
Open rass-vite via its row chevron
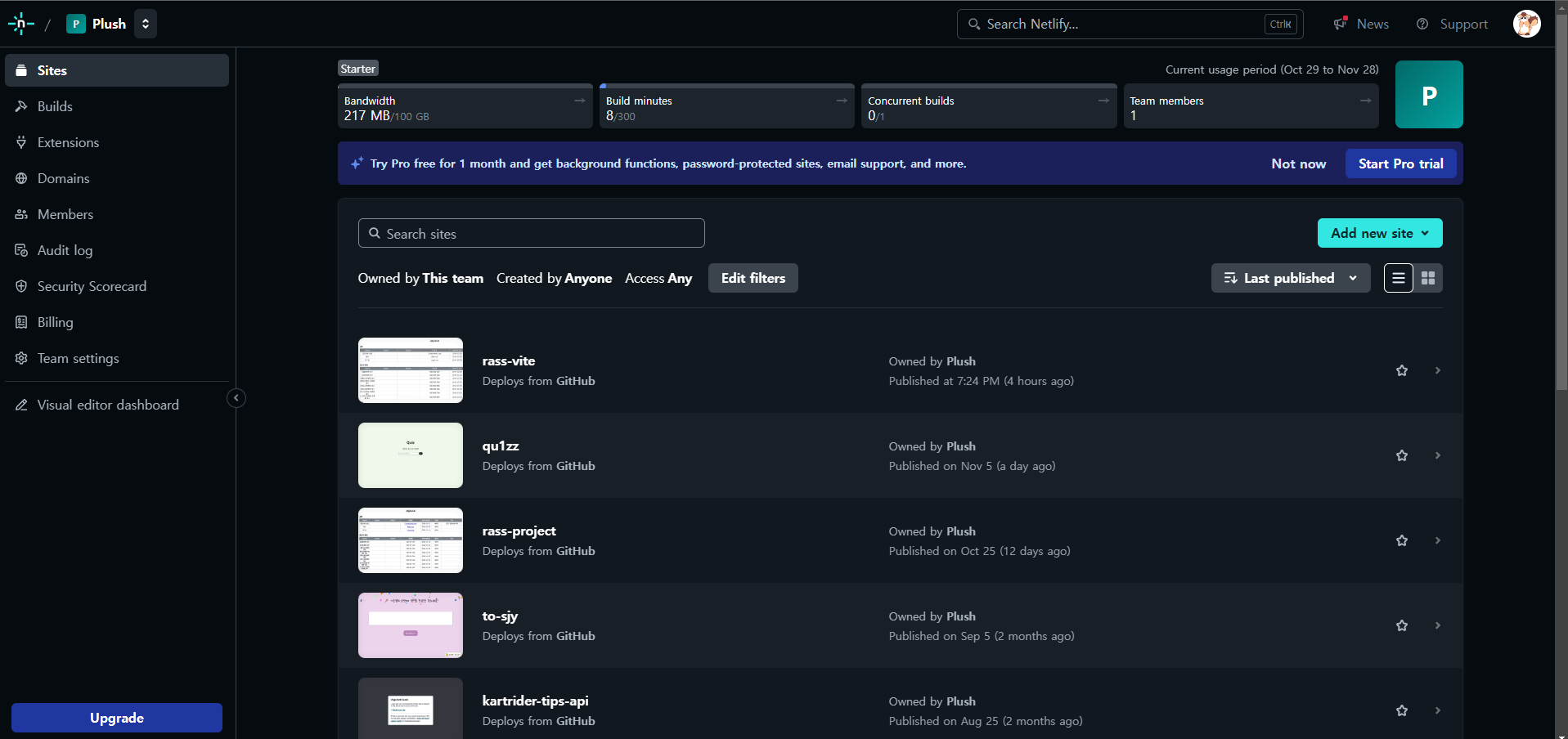tap(1437, 370)
